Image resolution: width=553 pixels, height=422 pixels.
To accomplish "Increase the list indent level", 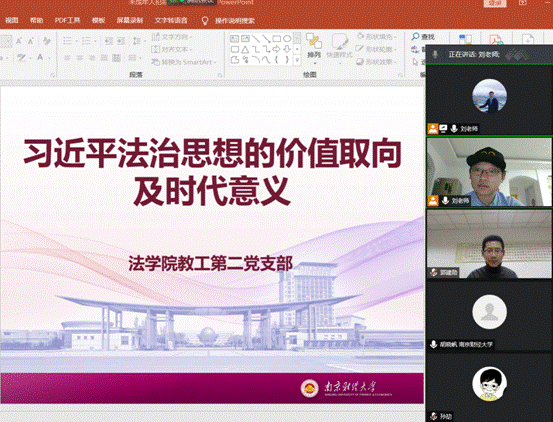I will 121,41.
